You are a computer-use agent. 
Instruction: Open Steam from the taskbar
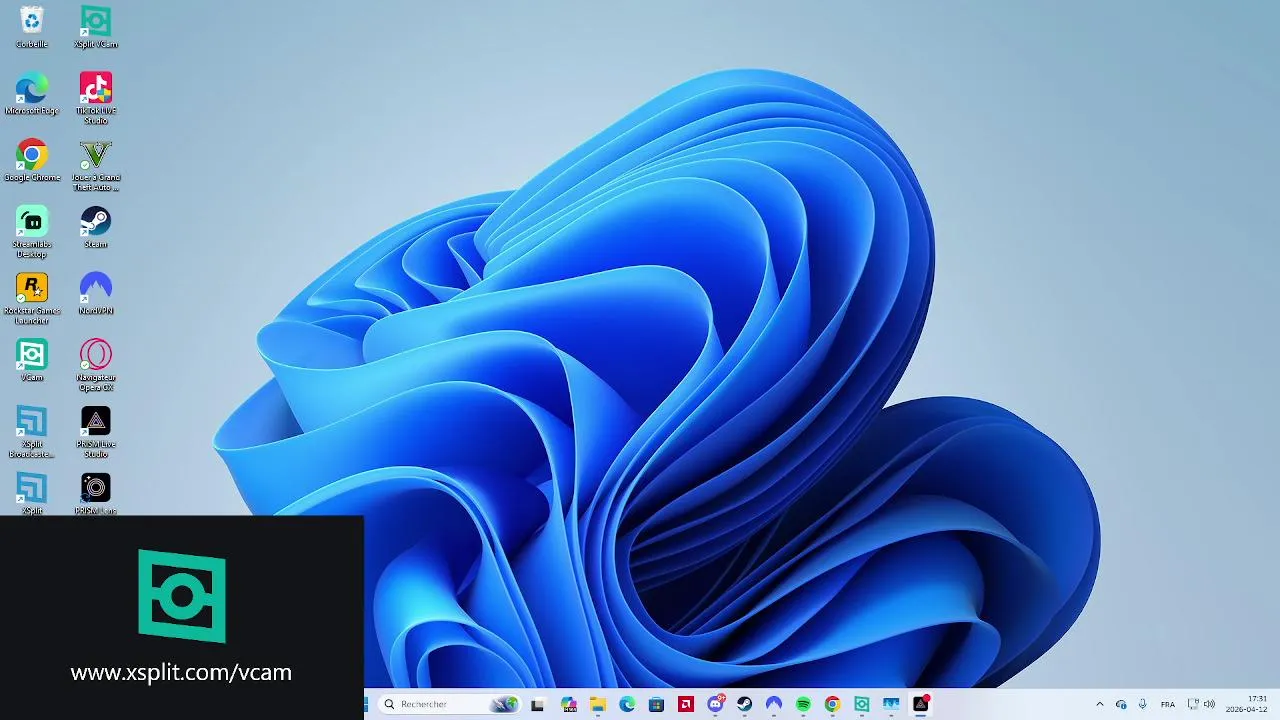(x=744, y=704)
